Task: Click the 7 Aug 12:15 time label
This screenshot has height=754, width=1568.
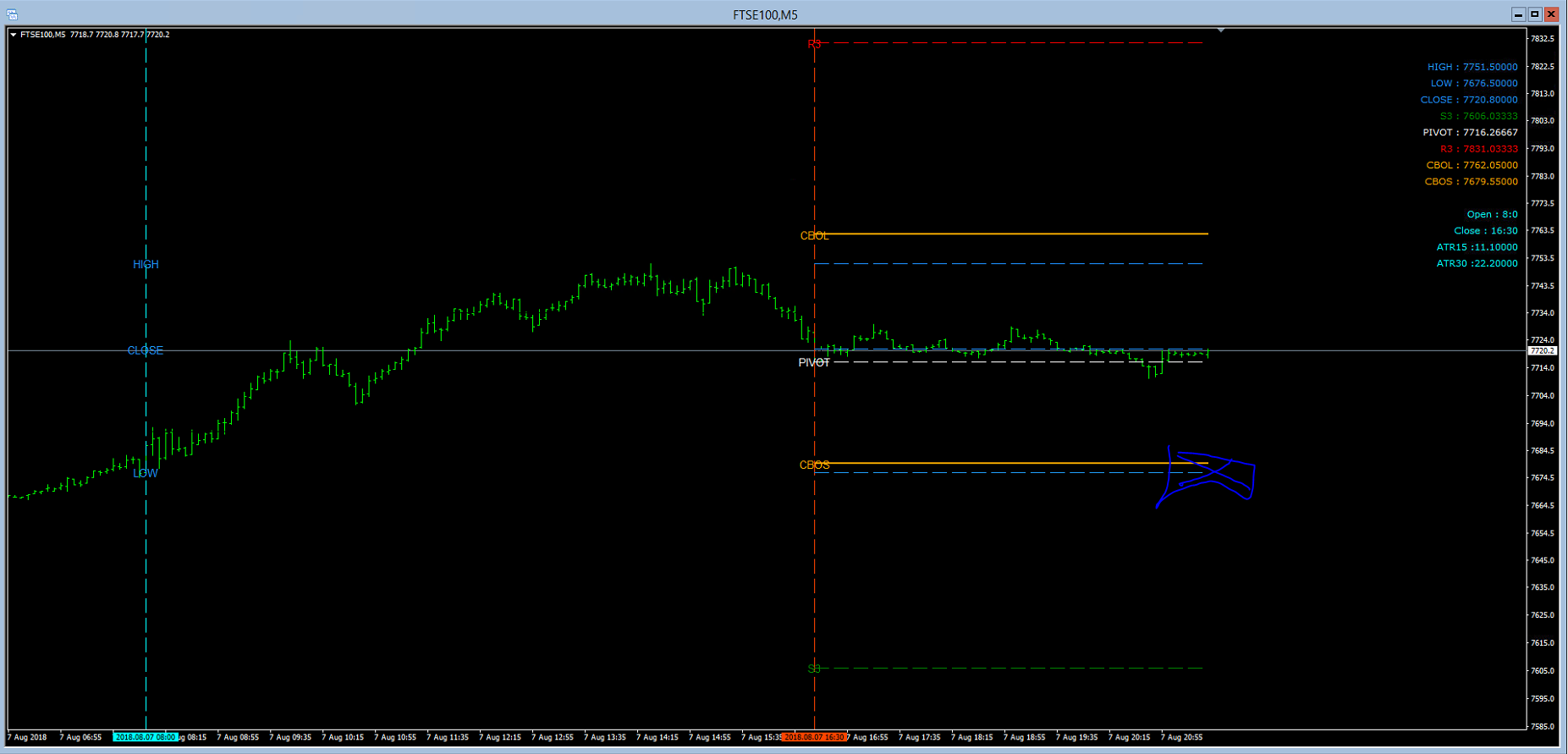Action: pyautogui.click(x=500, y=737)
